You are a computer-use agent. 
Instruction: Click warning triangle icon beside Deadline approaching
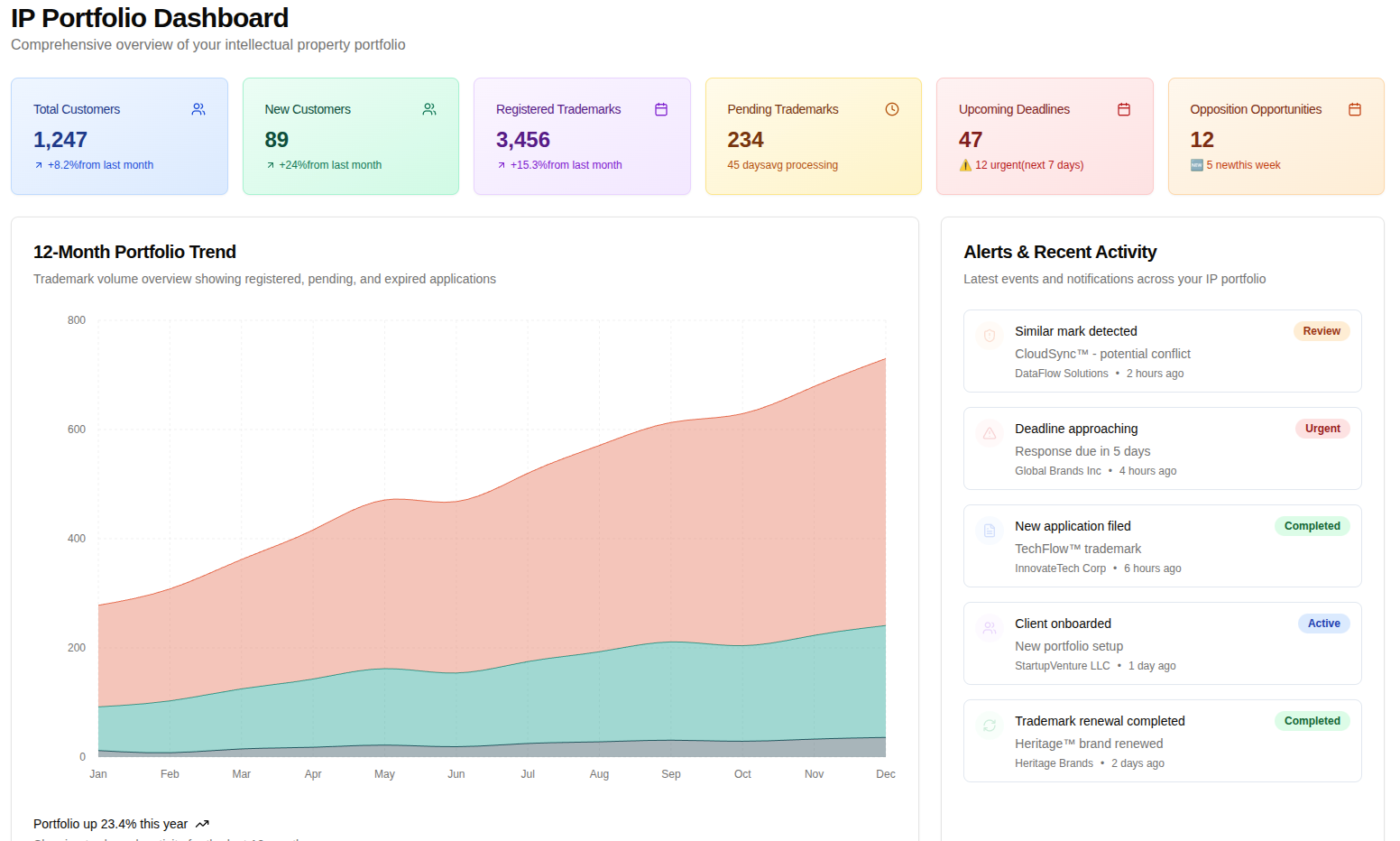click(x=990, y=433)
